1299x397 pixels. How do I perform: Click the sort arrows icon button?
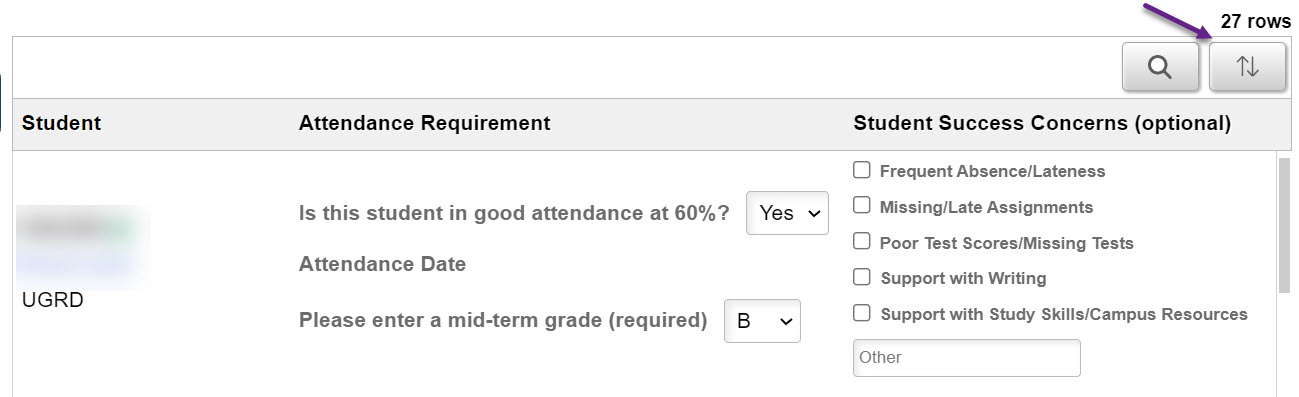pos(1247,67)
